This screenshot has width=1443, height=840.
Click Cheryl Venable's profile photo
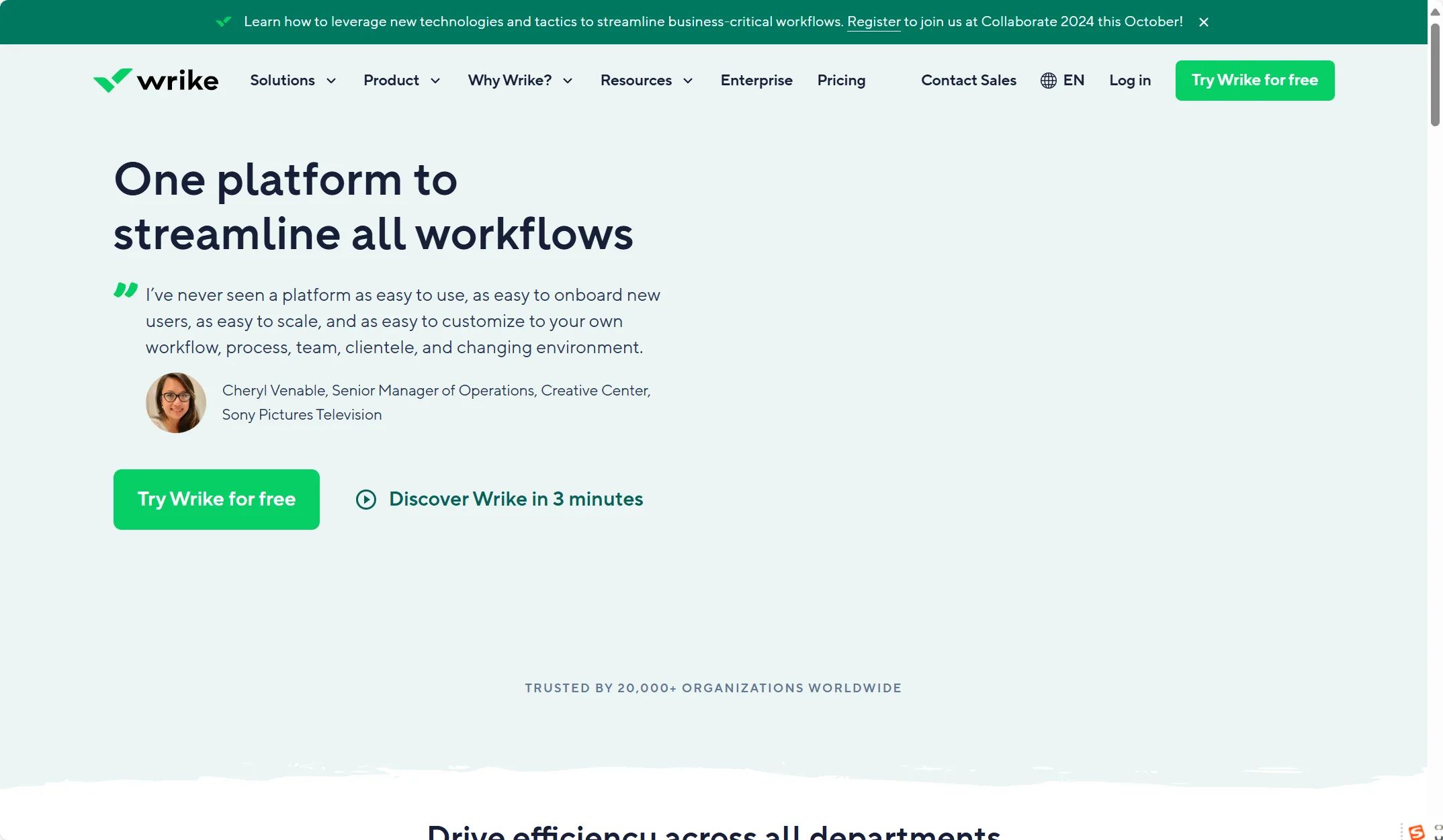[176, 403]
